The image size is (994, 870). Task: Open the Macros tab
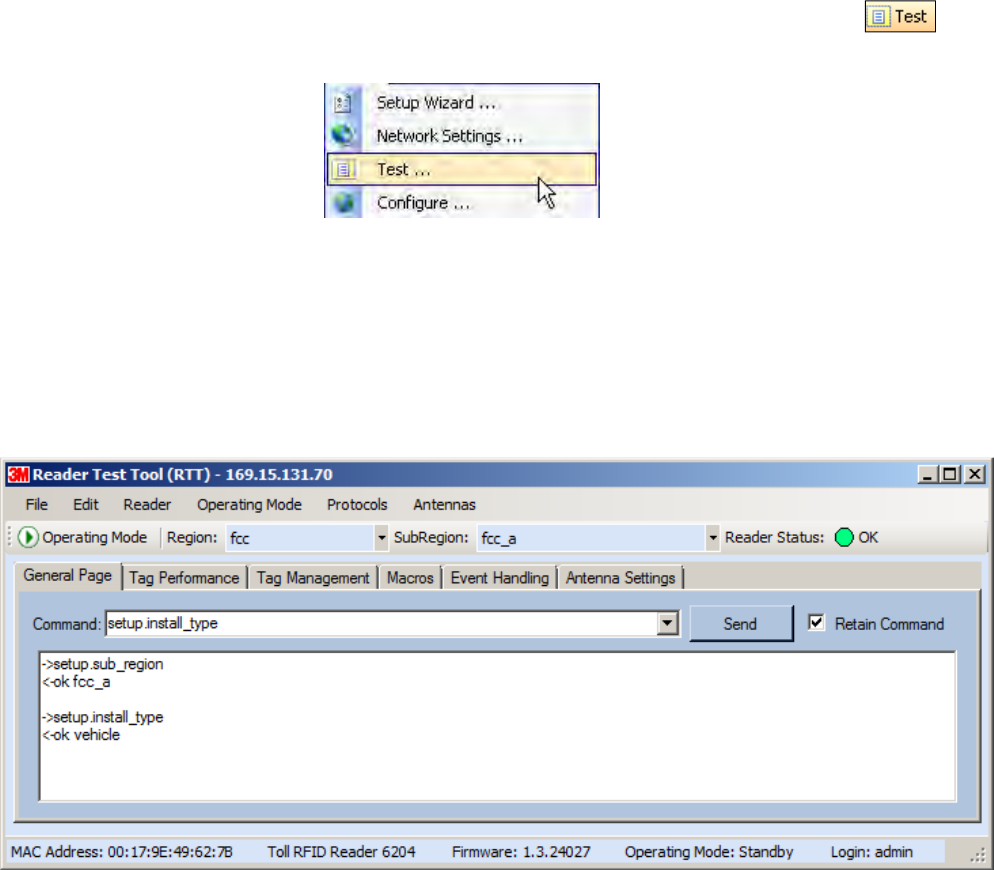coord(410,578)
